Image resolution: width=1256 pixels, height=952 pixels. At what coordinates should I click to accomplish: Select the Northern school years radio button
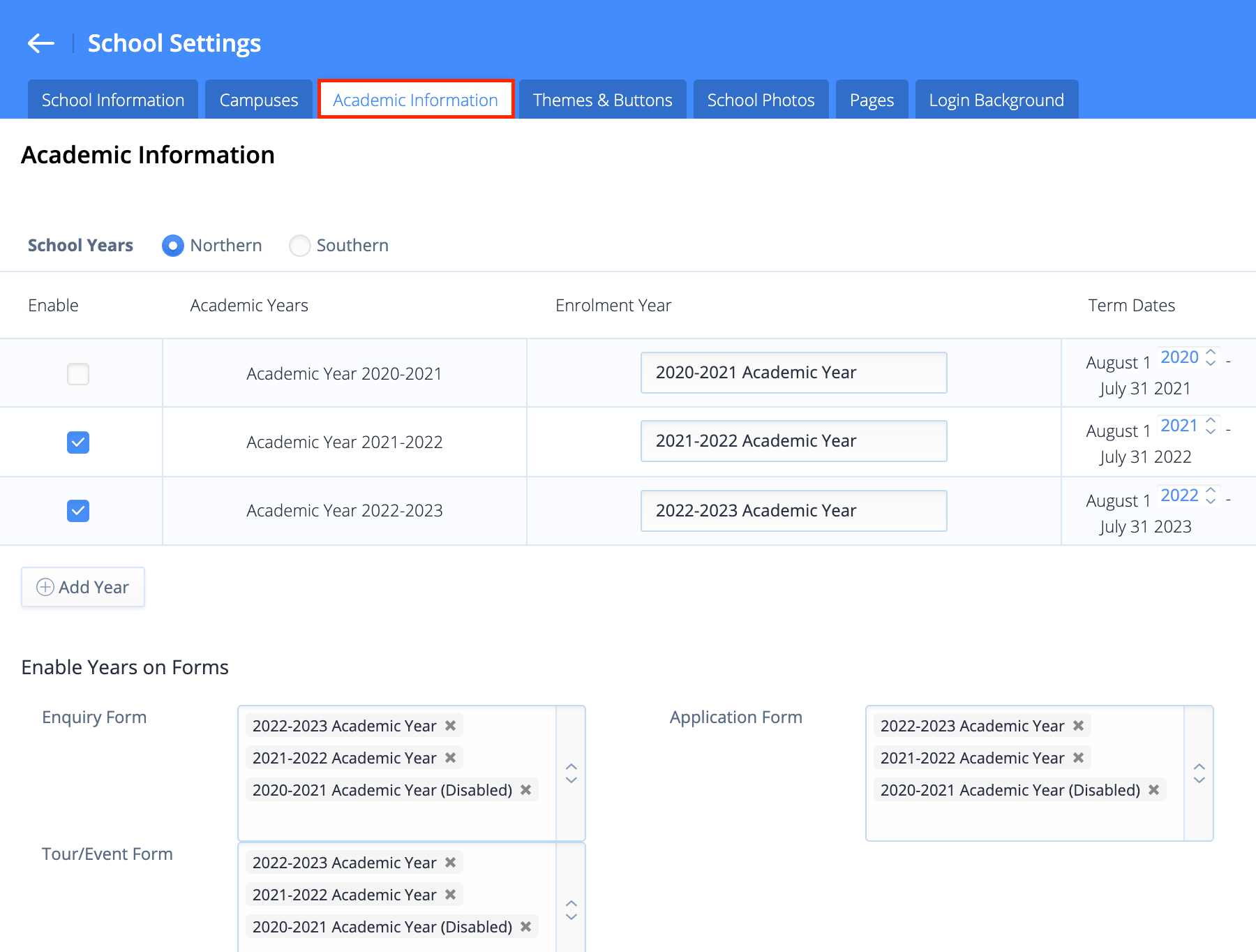click(x=173, y=246)
